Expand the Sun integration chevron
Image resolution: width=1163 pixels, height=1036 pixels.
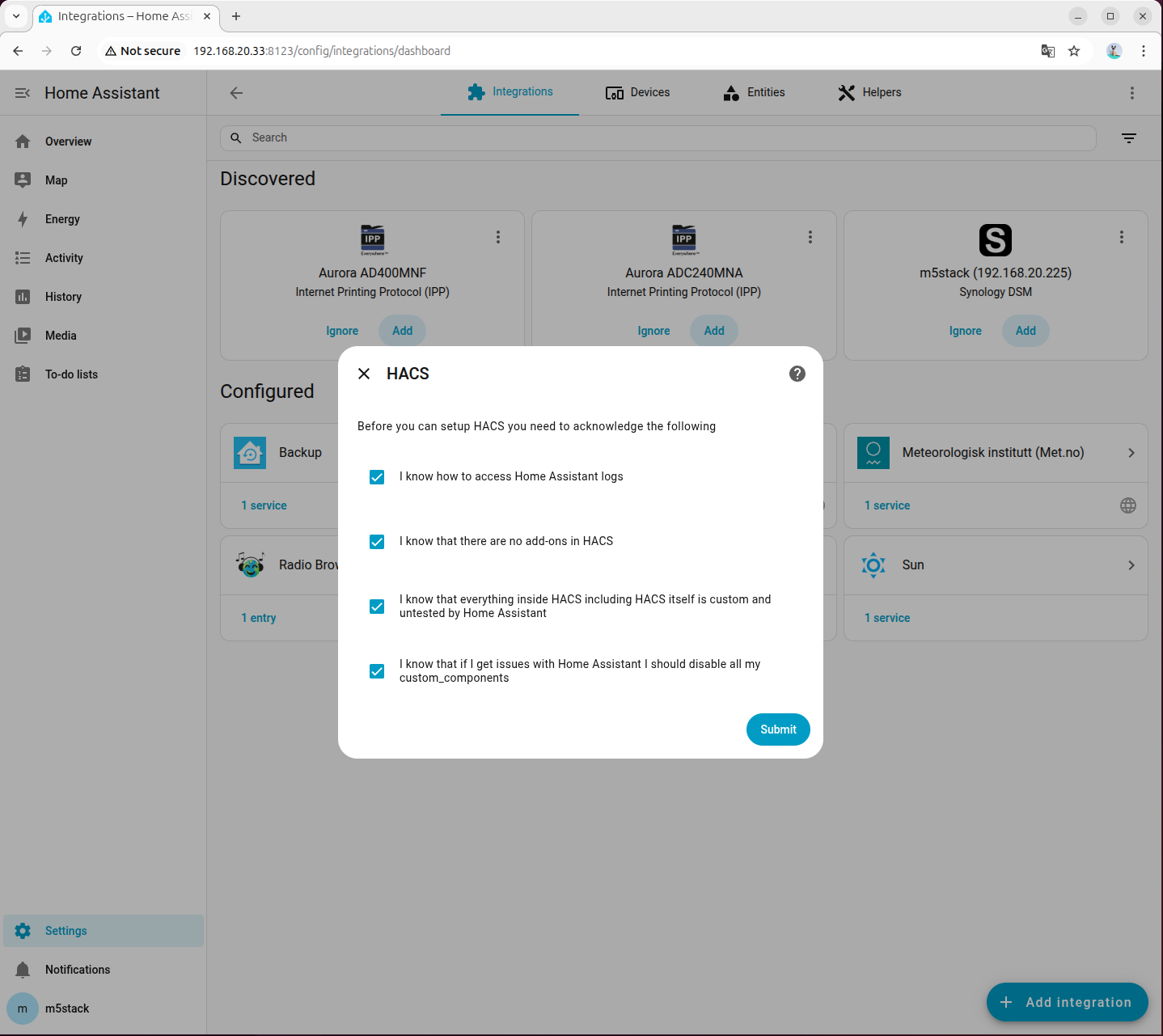(1131, 565)
